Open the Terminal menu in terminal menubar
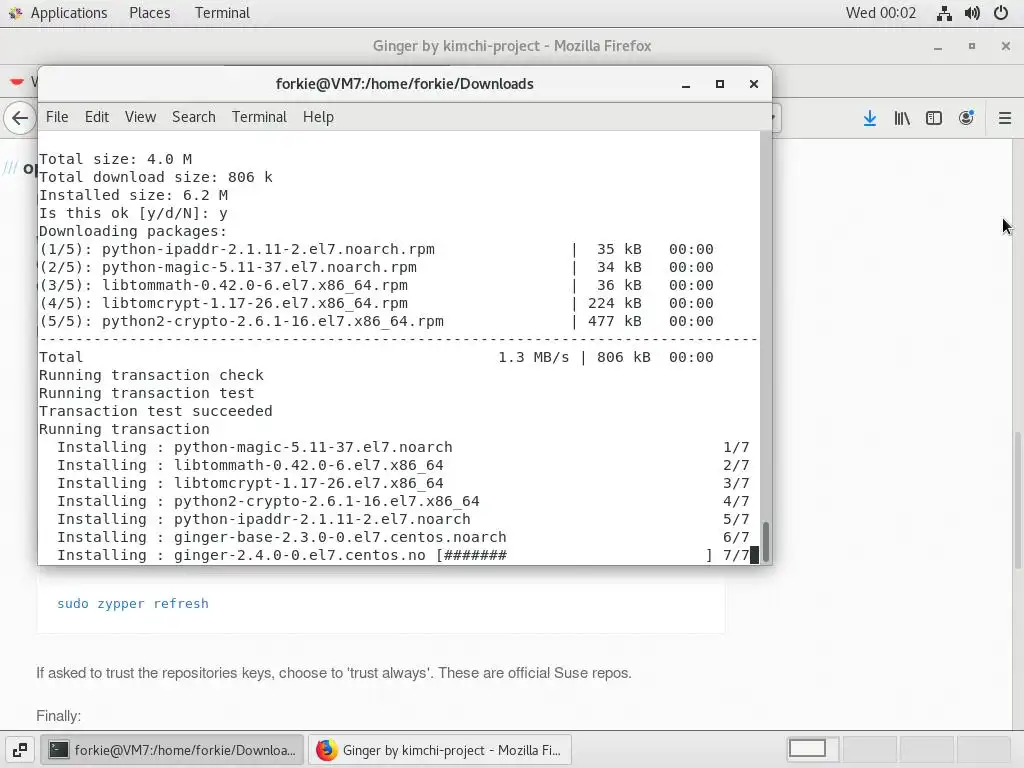Screen dimensions: 1024x768 click(x=259, y=117)
